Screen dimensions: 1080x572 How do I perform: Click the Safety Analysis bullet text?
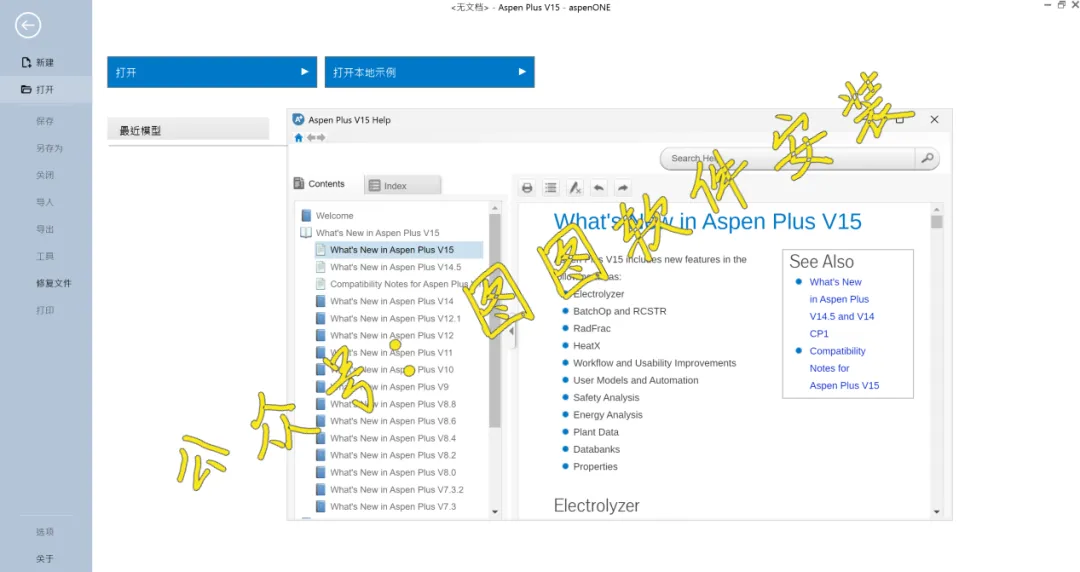pos(606,398)
